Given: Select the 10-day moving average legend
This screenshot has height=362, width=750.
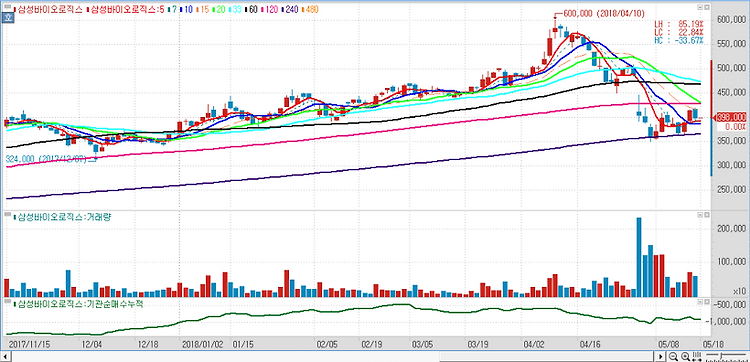Looking at the screenshot, I should pyautogui.click(x=186, y=9).
